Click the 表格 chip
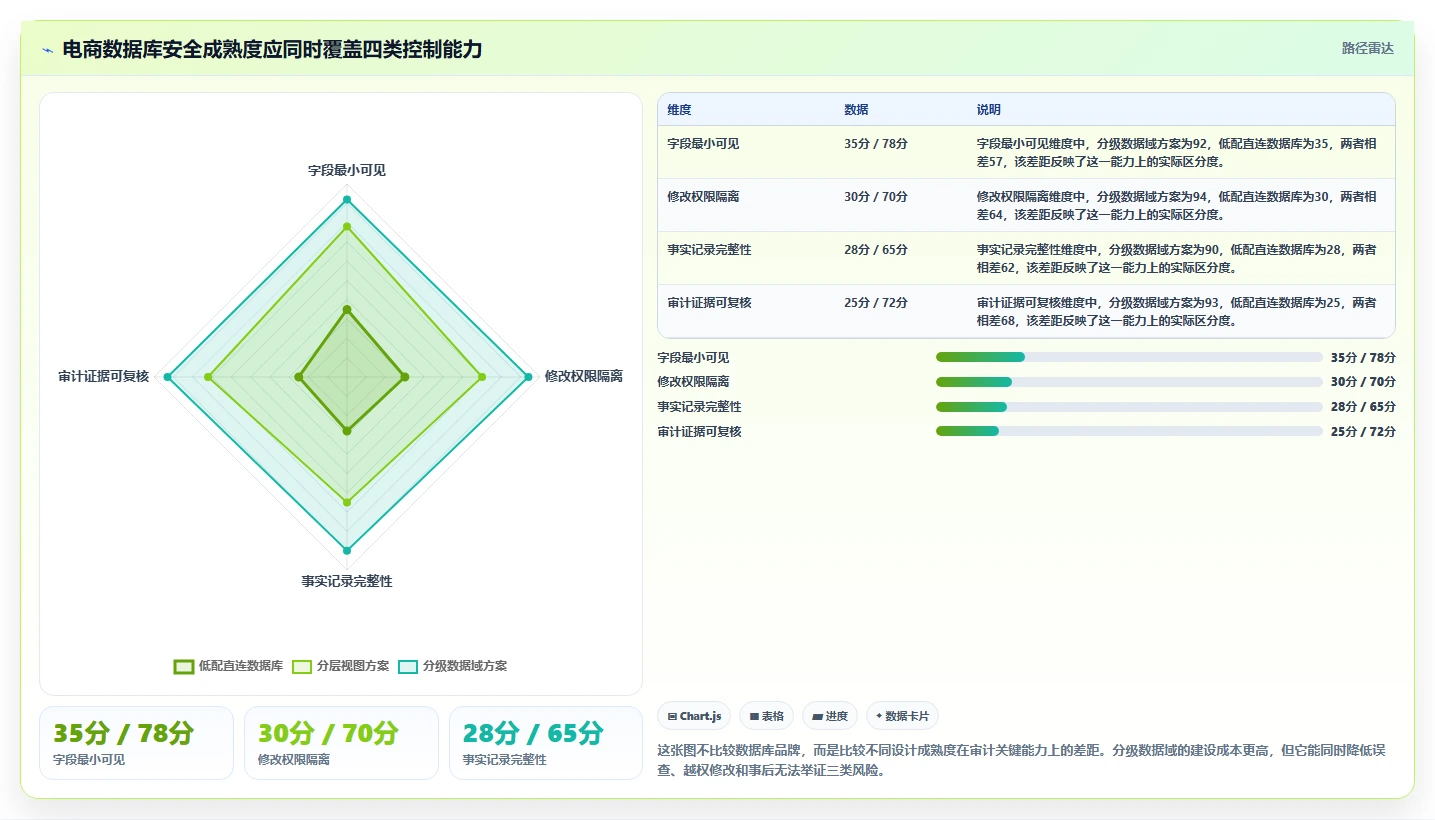Screen dimensions: 1435x820 coord(766,716)
